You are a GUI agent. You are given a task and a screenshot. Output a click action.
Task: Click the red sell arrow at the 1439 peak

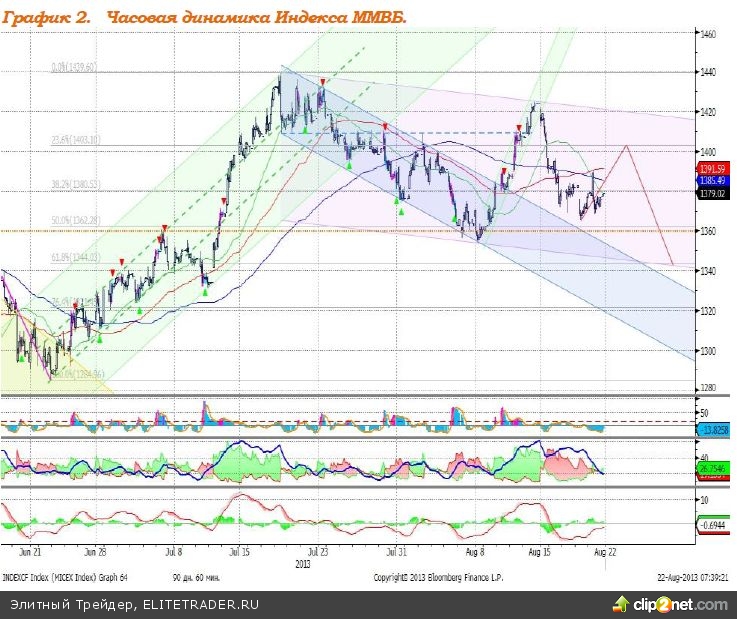(322, 82)
